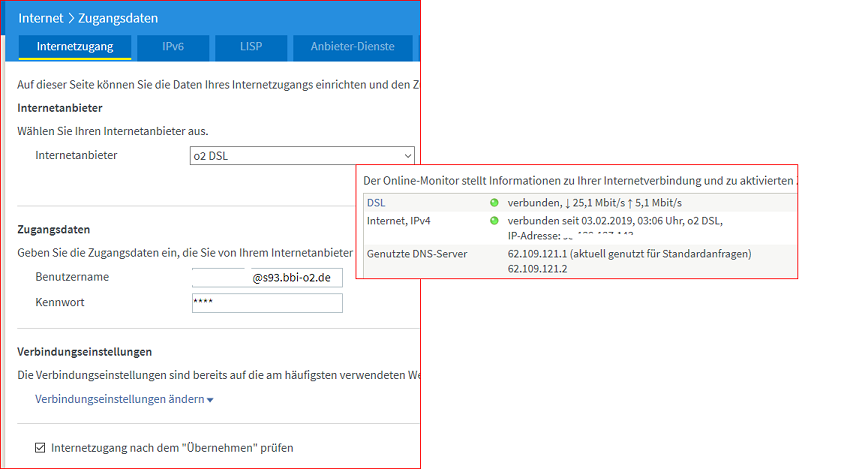
Task: Click the Internetanbieter section heading
Action: click(x=60, y=108)
